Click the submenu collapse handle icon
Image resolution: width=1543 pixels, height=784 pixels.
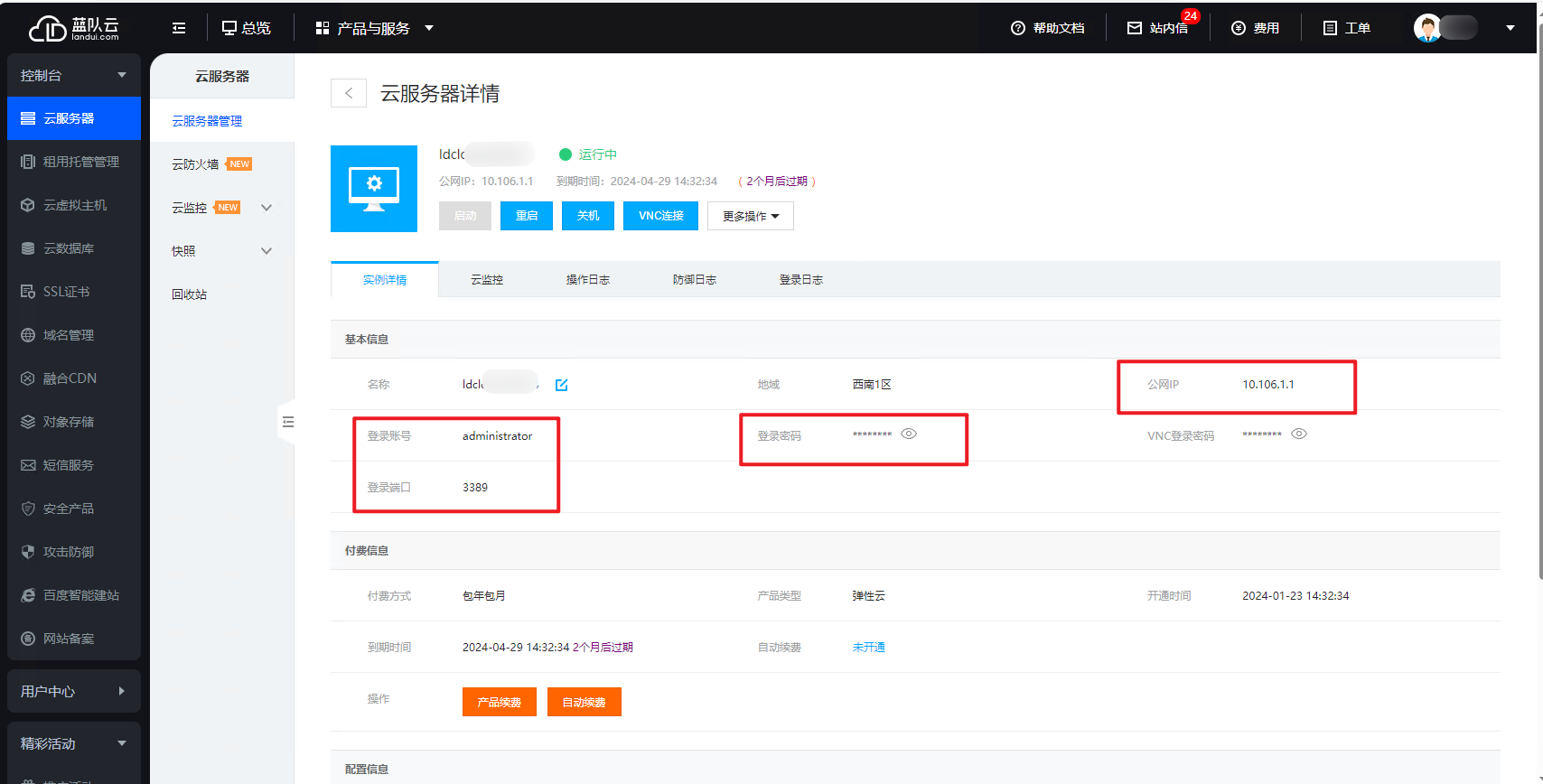287,422
